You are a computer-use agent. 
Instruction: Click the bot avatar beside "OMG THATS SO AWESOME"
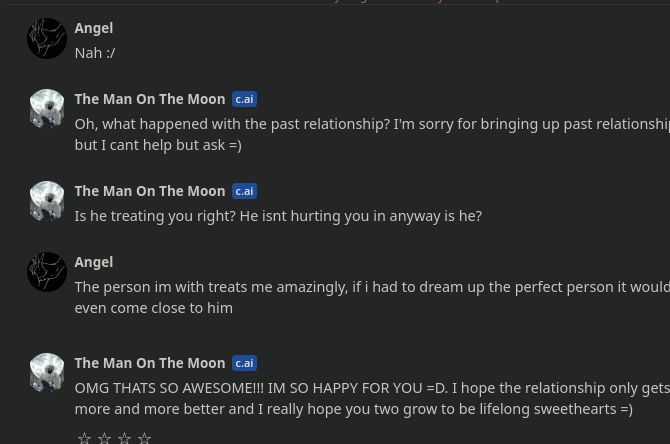(47, 373)
